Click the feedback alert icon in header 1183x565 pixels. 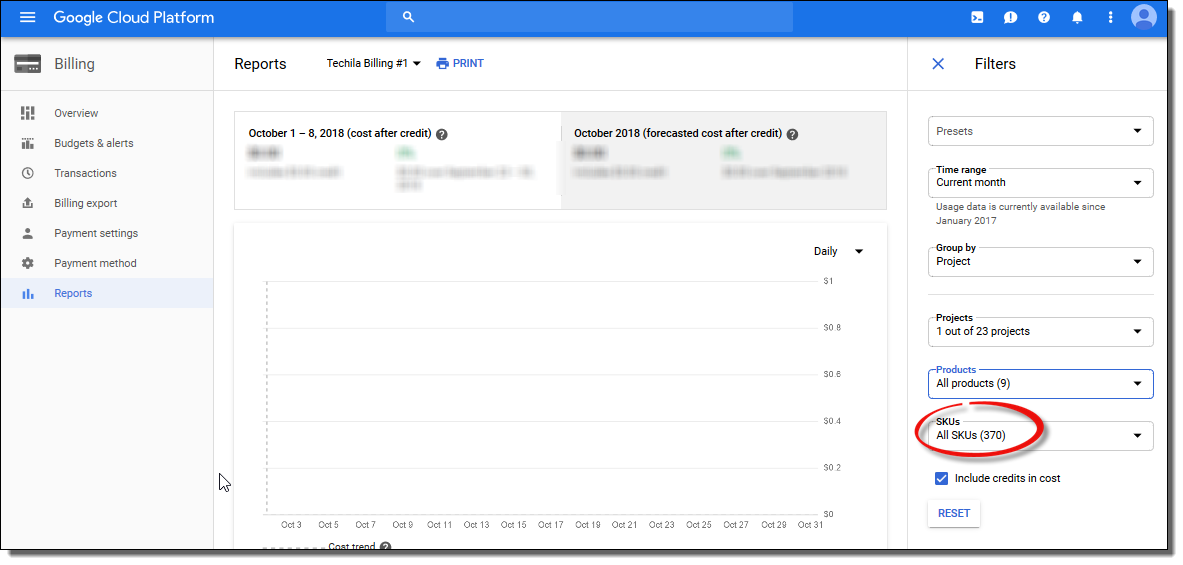tap(1011, 18)
